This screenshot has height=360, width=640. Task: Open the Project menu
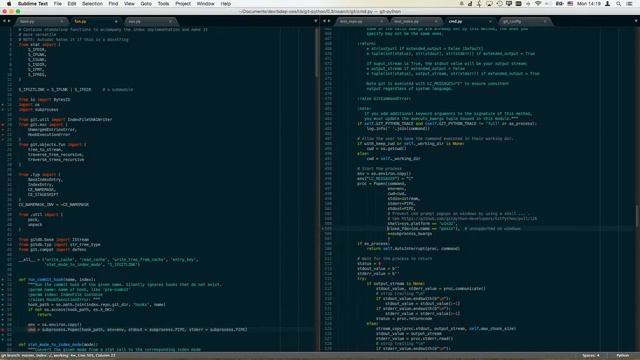[x=183, y=4]
